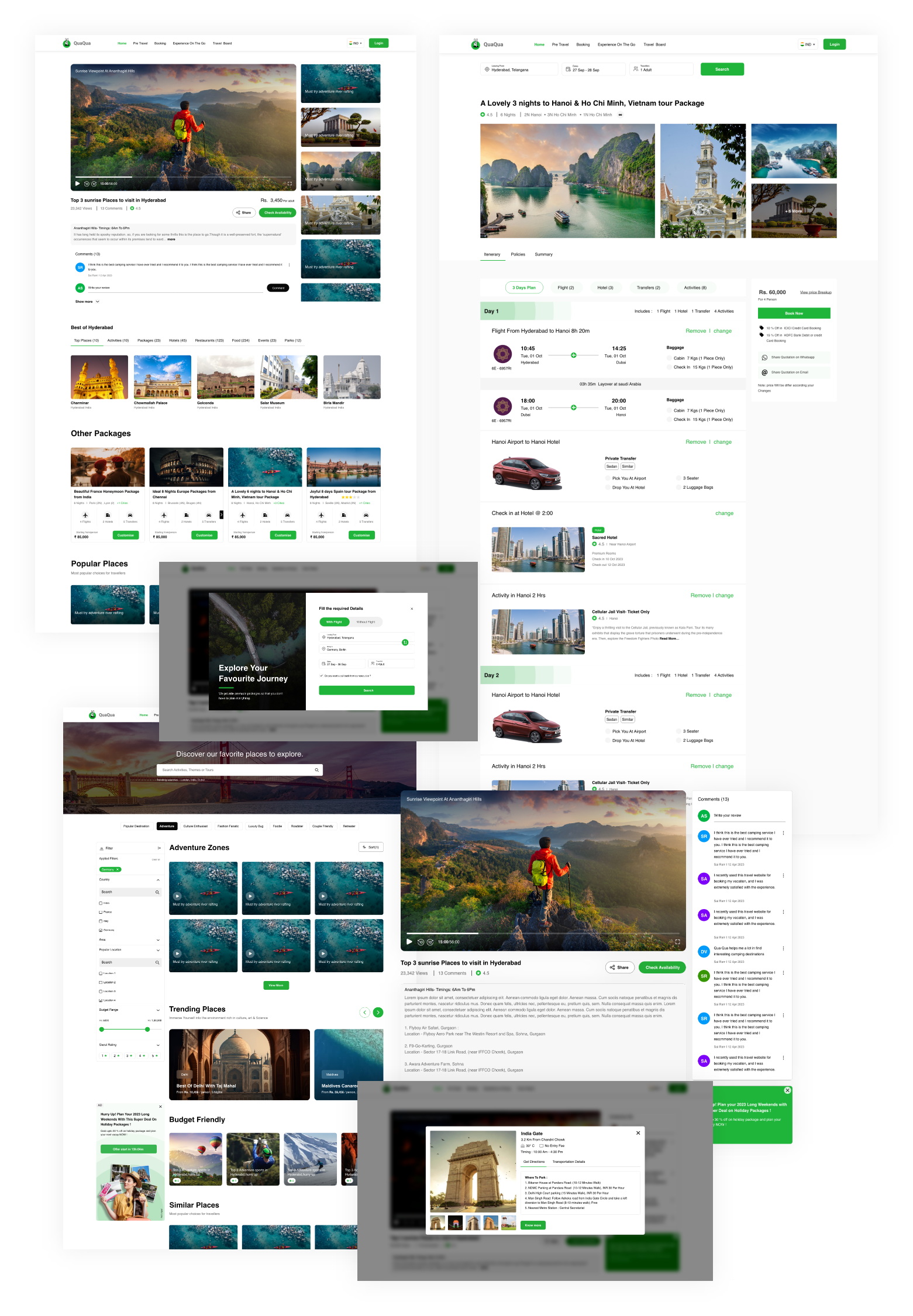The width and height of the screenshot is (913, 1316).
Task: Click fullscreen icon on large Ananthagiri Hills video
Action: point(677,942)
